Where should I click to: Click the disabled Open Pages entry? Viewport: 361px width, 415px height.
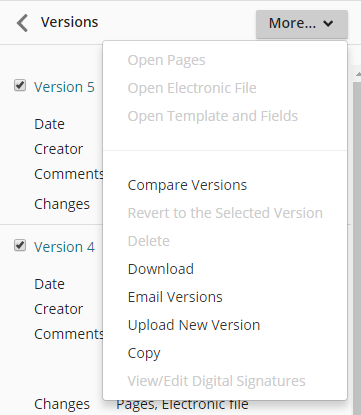coord(166,60)
